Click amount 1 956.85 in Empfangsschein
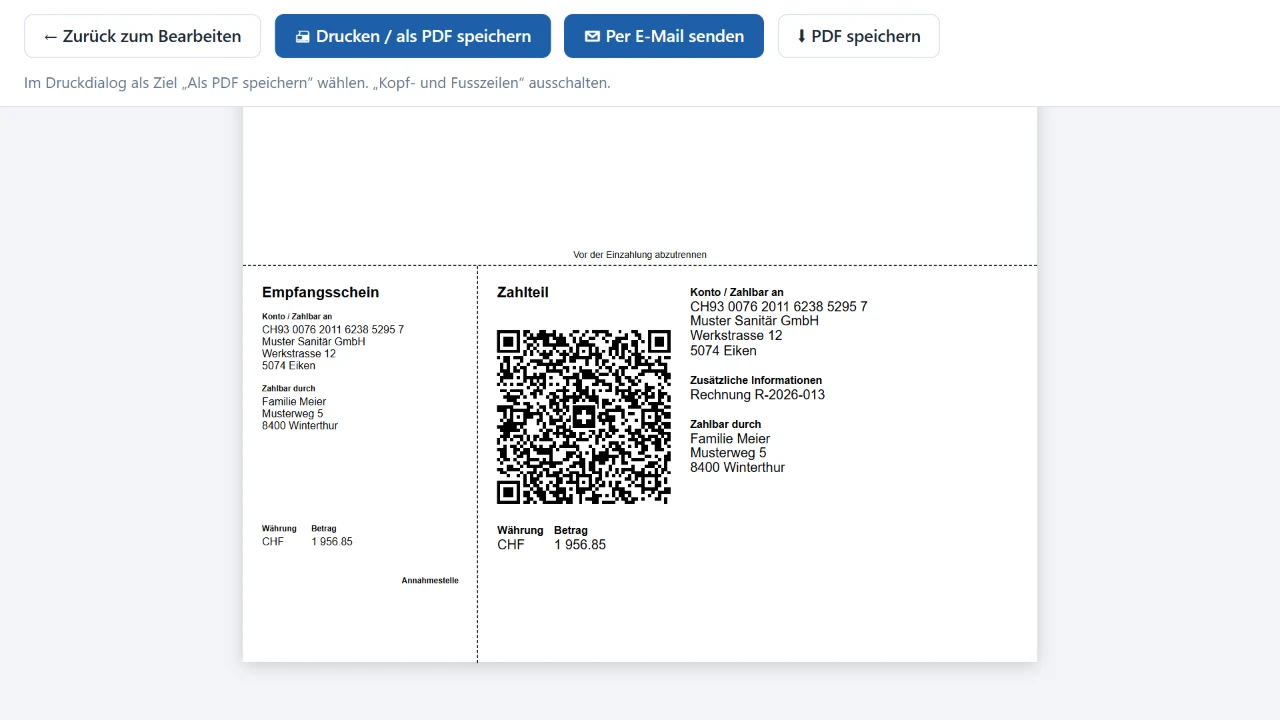The width and height of the screenshot is (1280, 720). click(x=332, y=542)
